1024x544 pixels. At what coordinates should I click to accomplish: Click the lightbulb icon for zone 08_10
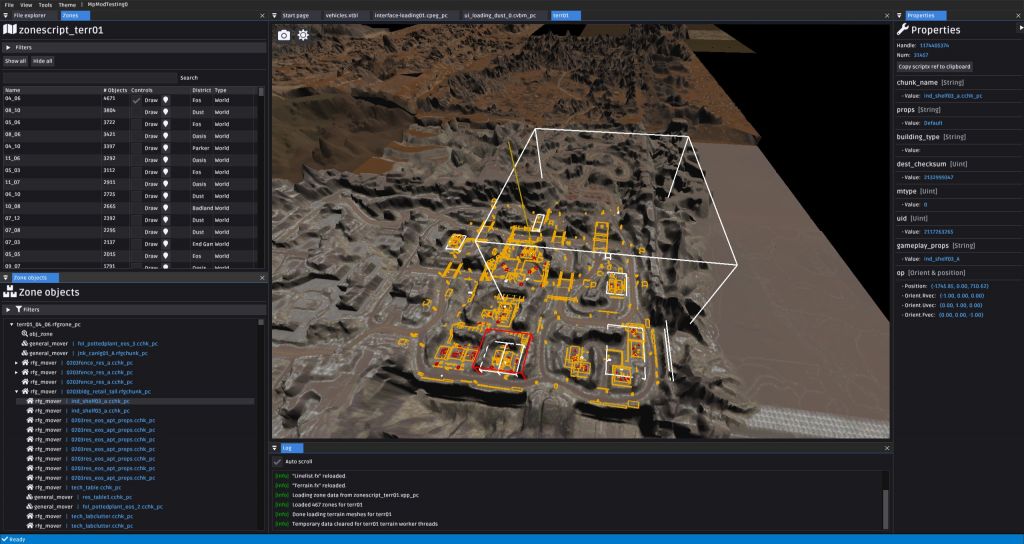pos(166,111)
